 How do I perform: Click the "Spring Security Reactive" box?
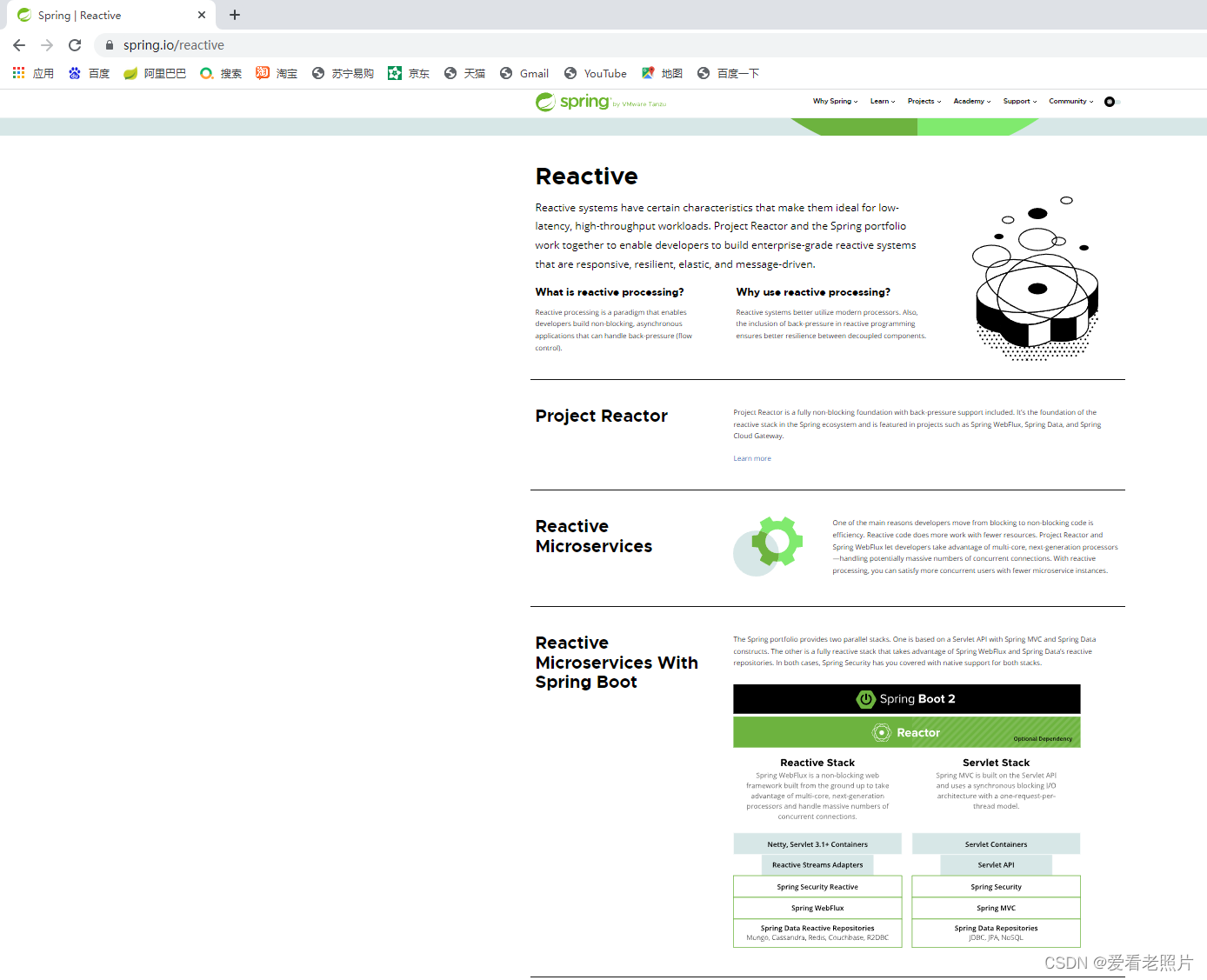click(x=817, y=887)
